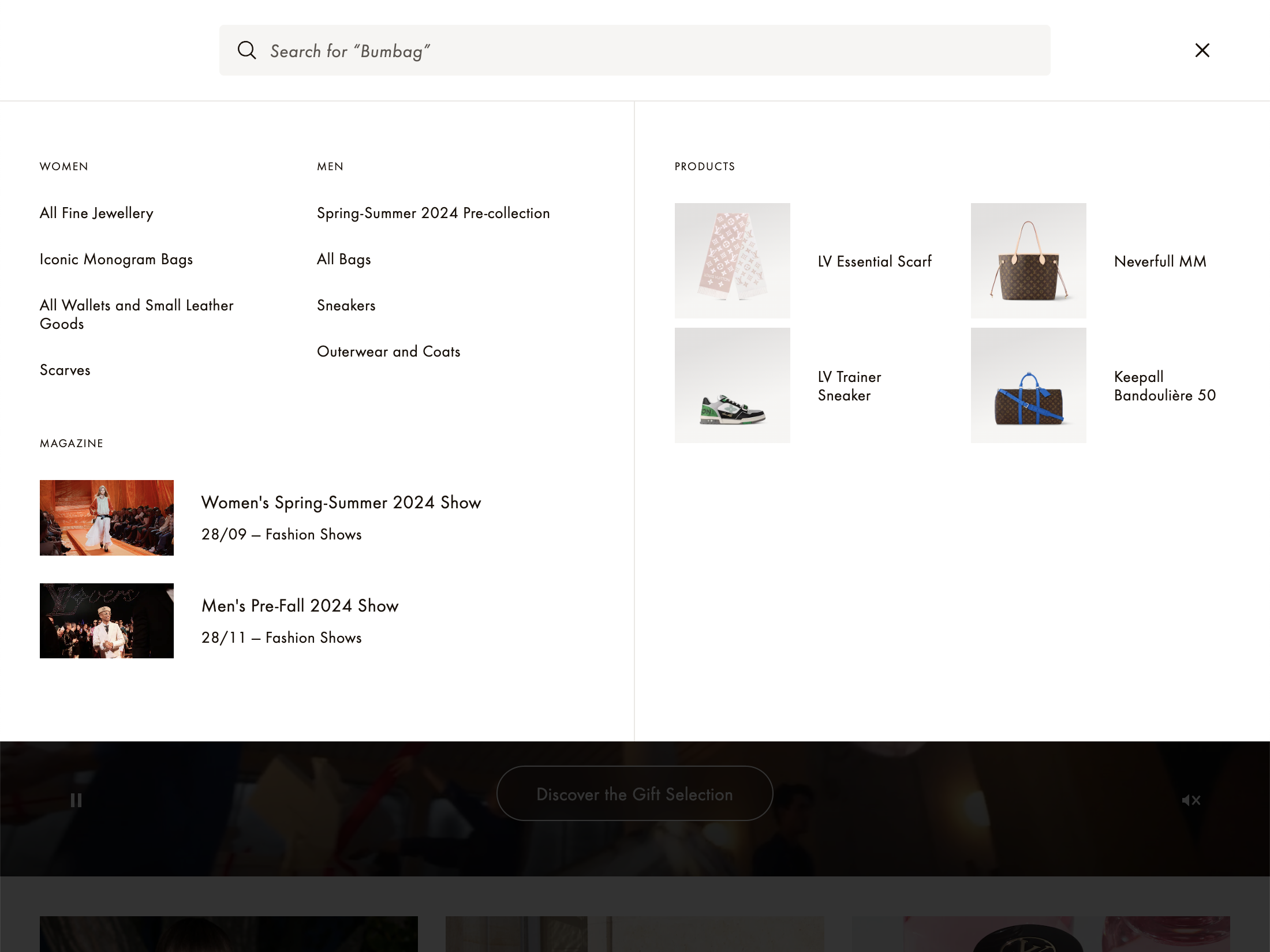Open Spring-Summer 2024 Pre-collection
The height and width of the screenshot is (952, 1270).
click(433, 213)
